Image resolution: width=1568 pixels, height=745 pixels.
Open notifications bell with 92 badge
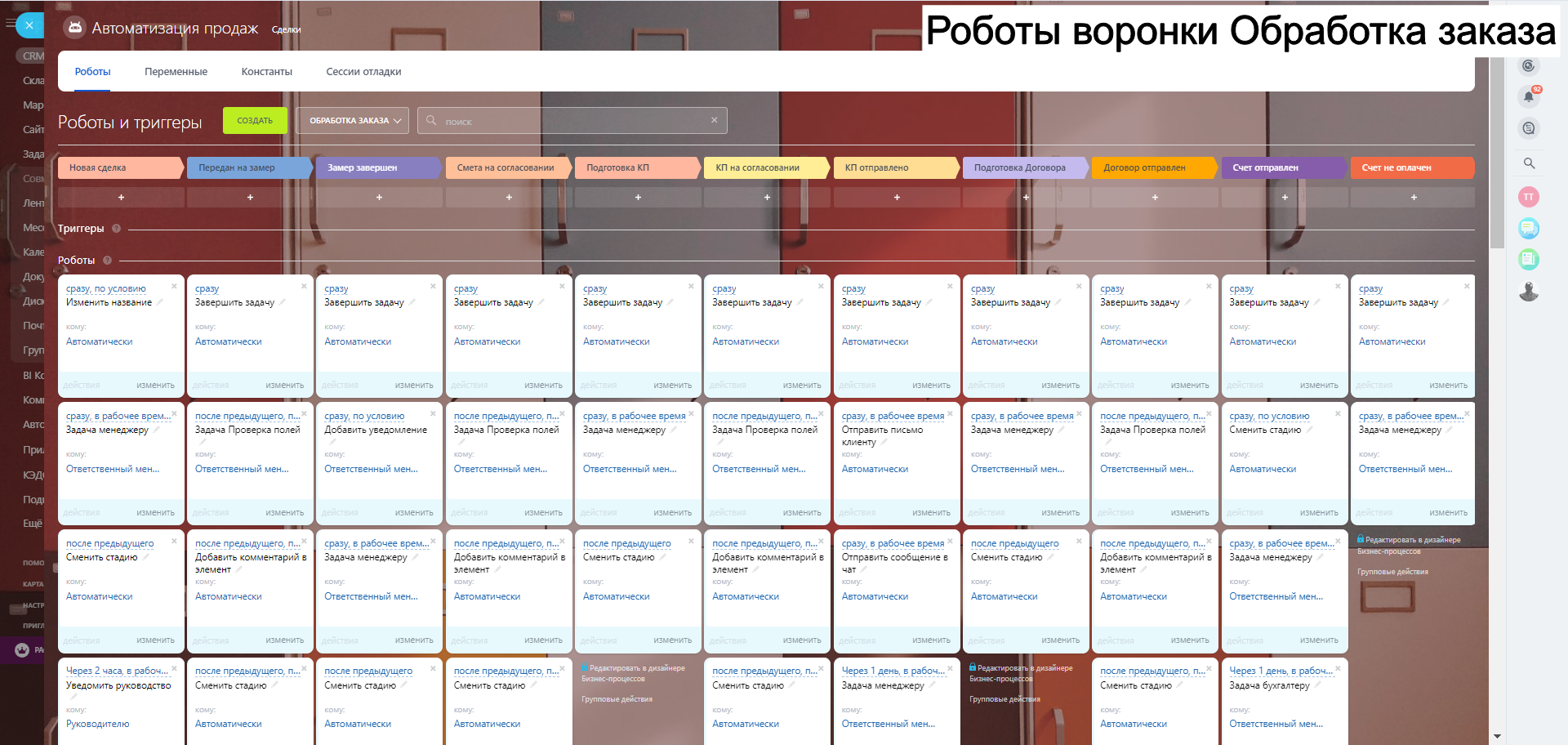pyautogui.click(x=1529, y=96)
